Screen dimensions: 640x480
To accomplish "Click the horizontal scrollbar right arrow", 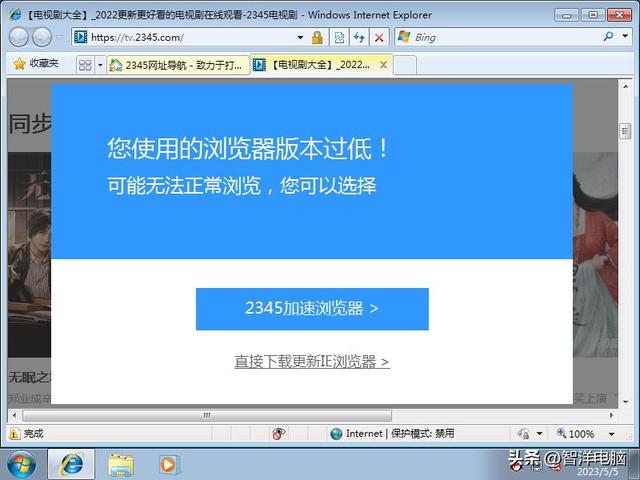I will pyautogui.click(x=611, y=416).
